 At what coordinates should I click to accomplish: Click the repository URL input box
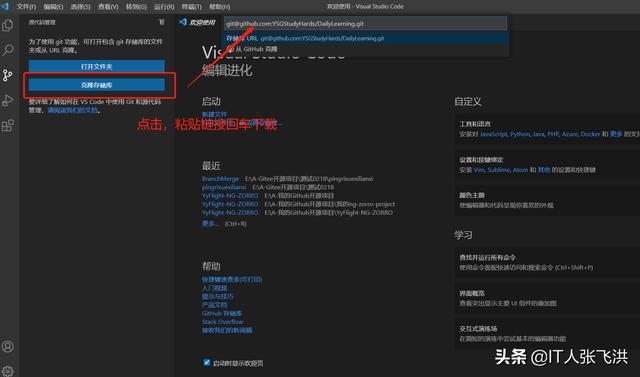[x=365, y=24]
